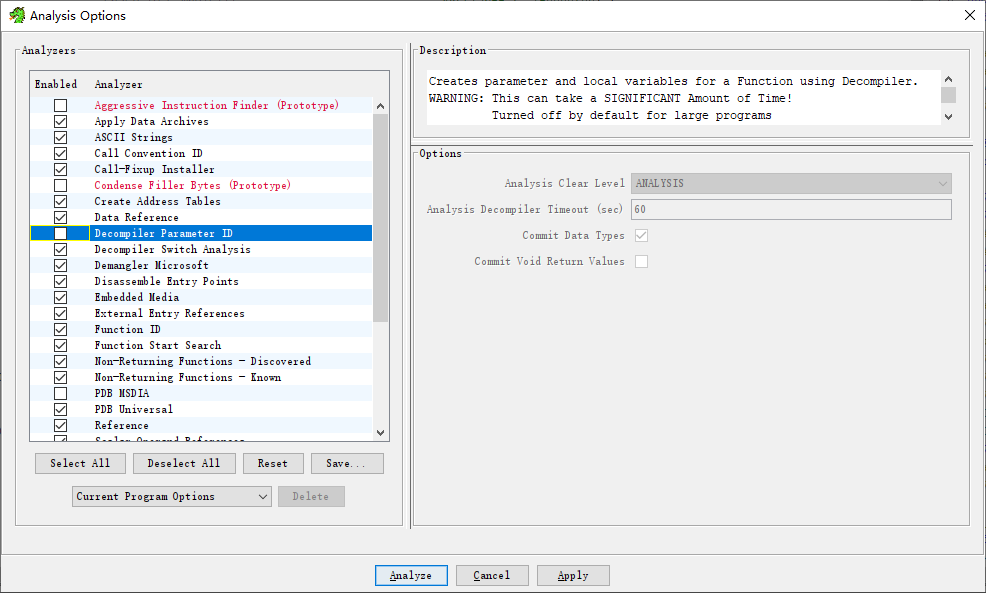Uncheck Data Reference analyzer
The height and width of the screenshot is (593, 986).
(x=60, y=218)
